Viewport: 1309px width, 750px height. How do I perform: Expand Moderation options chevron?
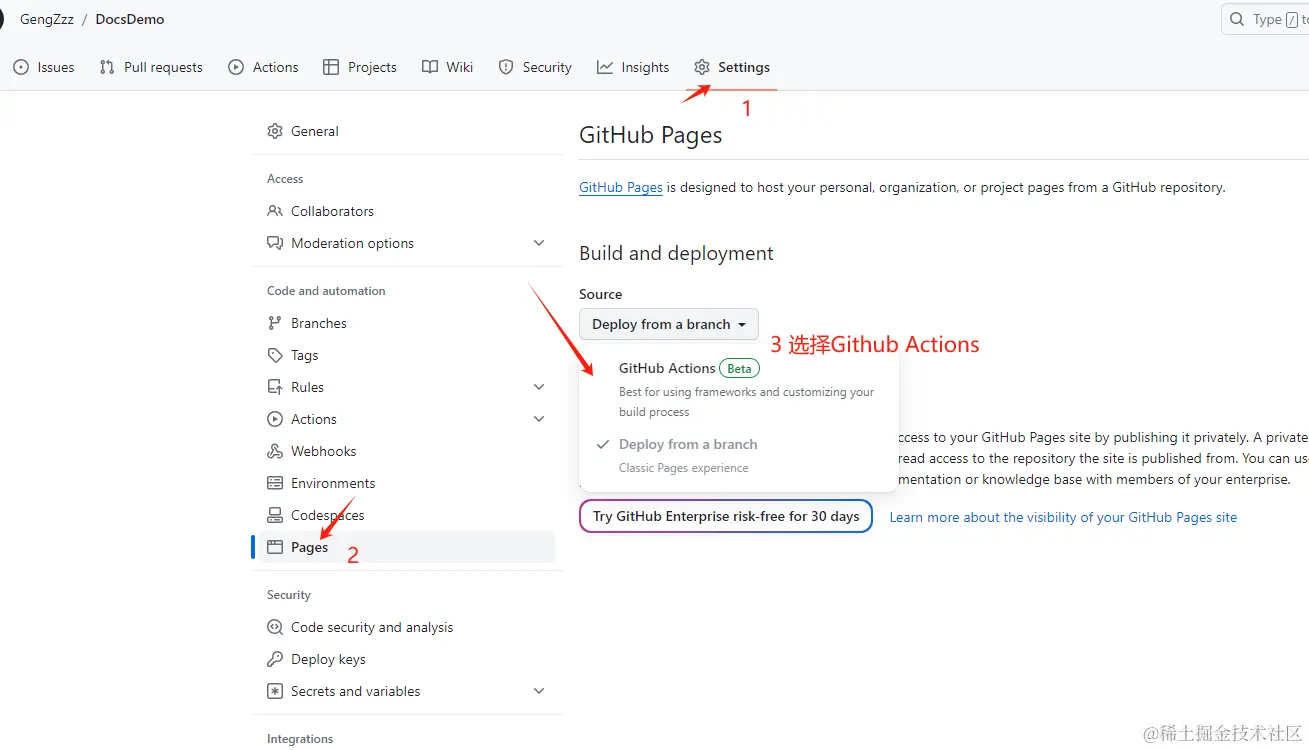click(x=539, y=243)
